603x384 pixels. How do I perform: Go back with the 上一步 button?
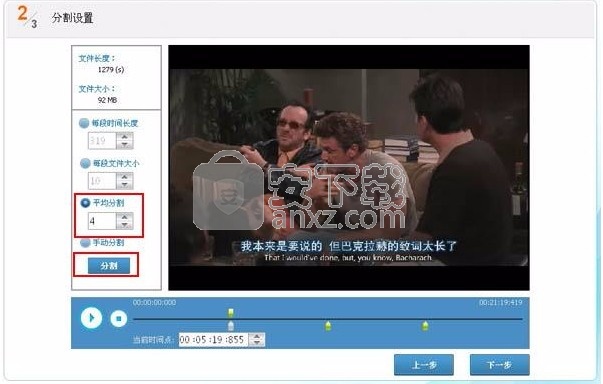coord(424,365)
